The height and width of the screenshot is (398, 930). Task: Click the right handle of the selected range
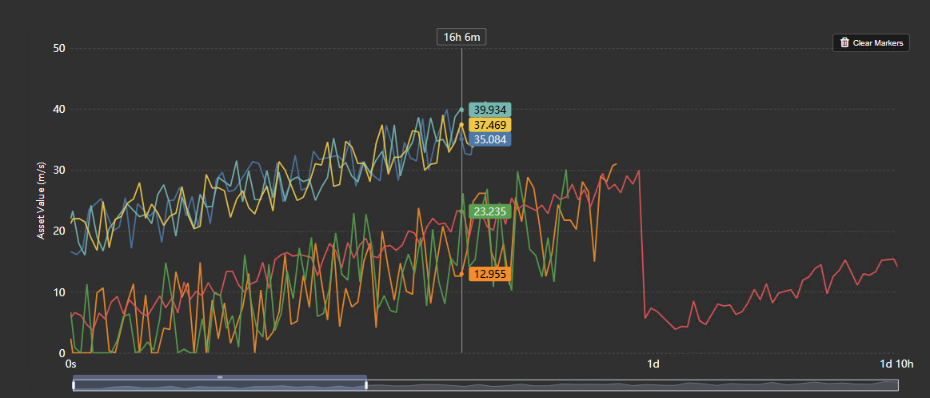pyautogui.click(x=366, y=385)
